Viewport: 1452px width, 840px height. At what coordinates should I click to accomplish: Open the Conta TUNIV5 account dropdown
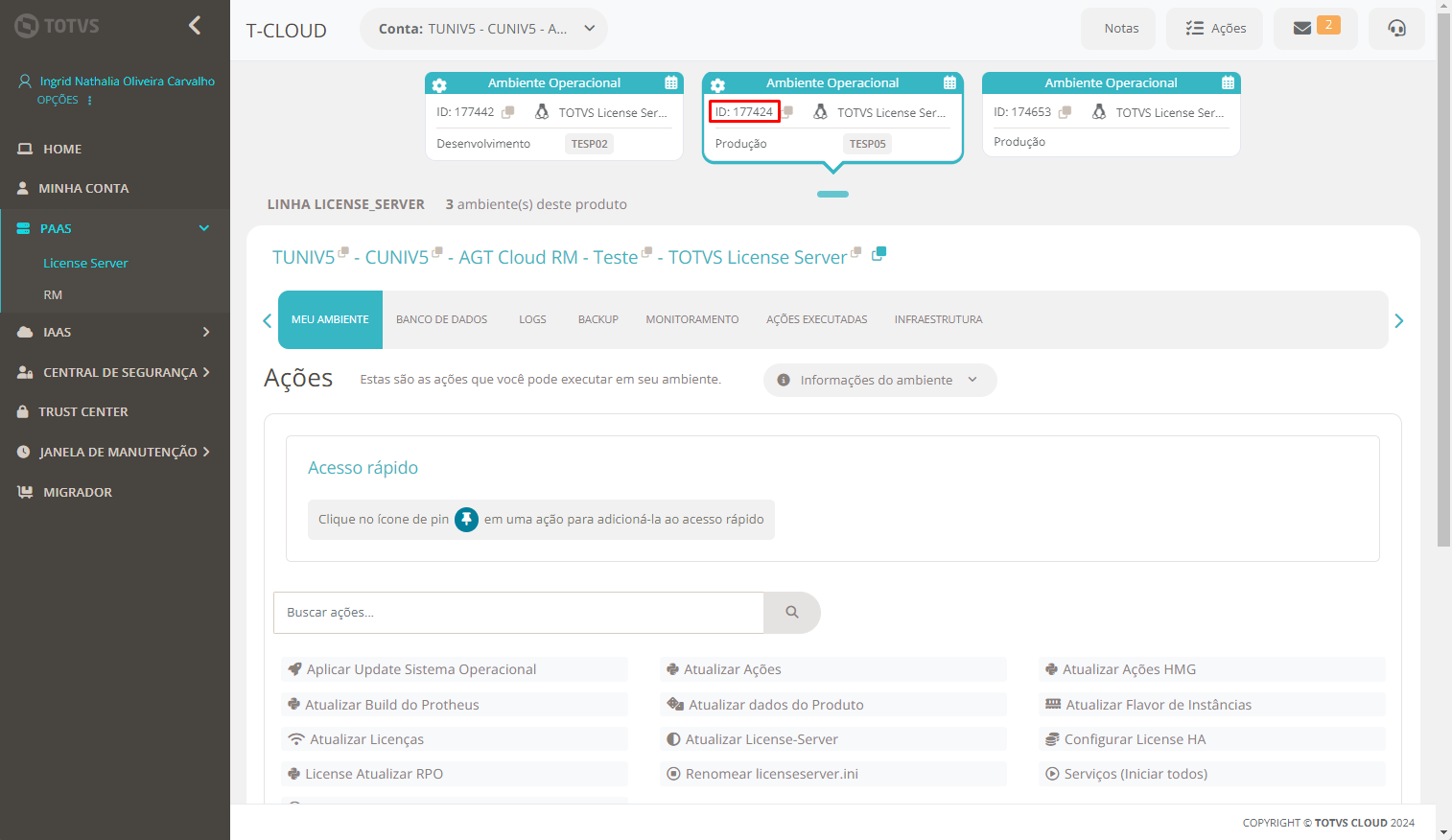pos(483,29)
